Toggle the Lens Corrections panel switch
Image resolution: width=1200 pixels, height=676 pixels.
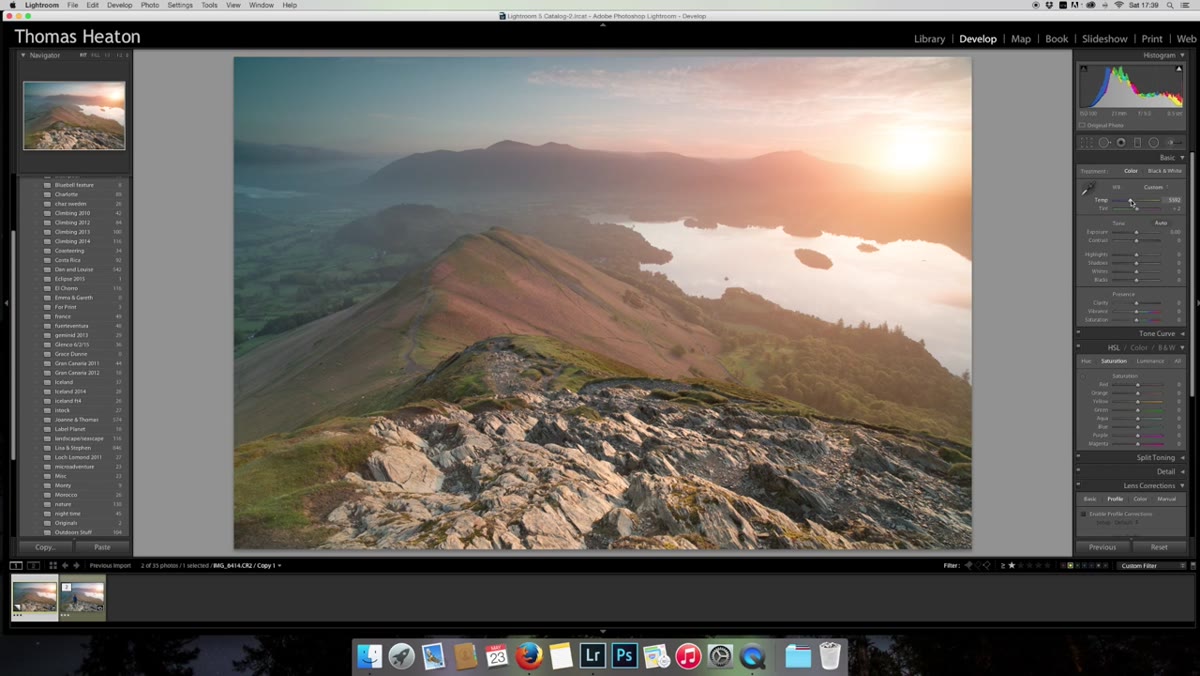pos(1079,485)
